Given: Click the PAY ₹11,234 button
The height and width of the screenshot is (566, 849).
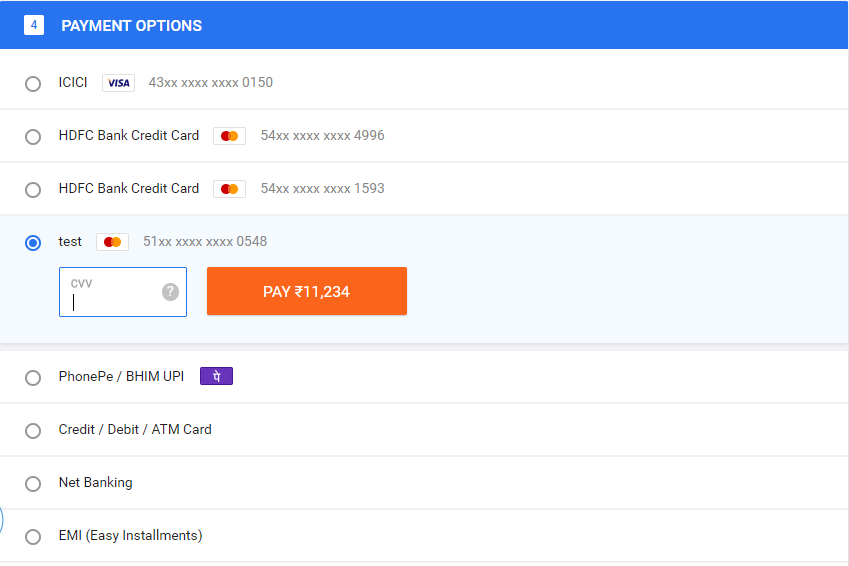Looking at the screenshot, I should 307,291.
